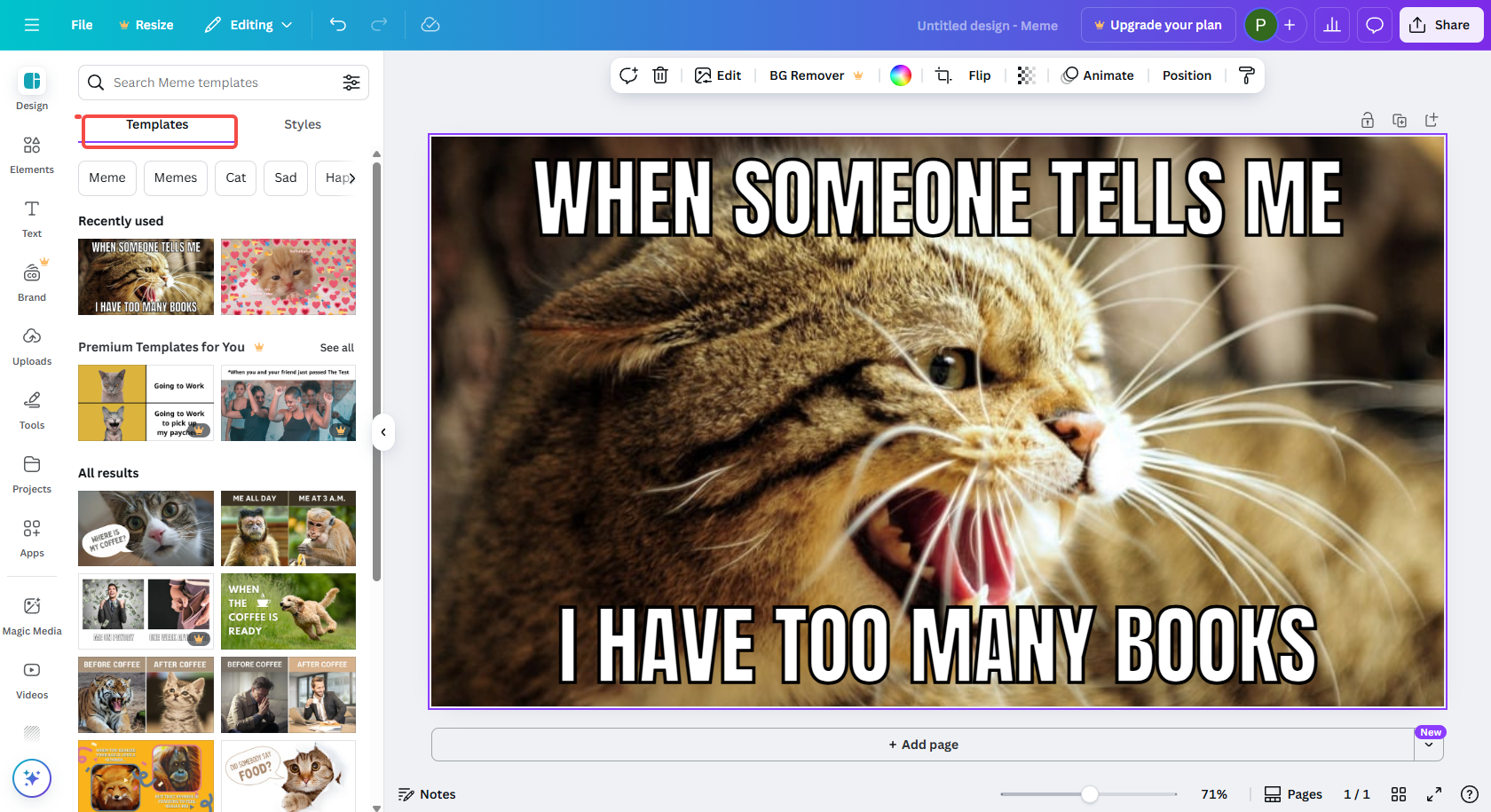Check cloud save status icon
The width and height of the screenshot is (1491, 812).
point(430,25)
